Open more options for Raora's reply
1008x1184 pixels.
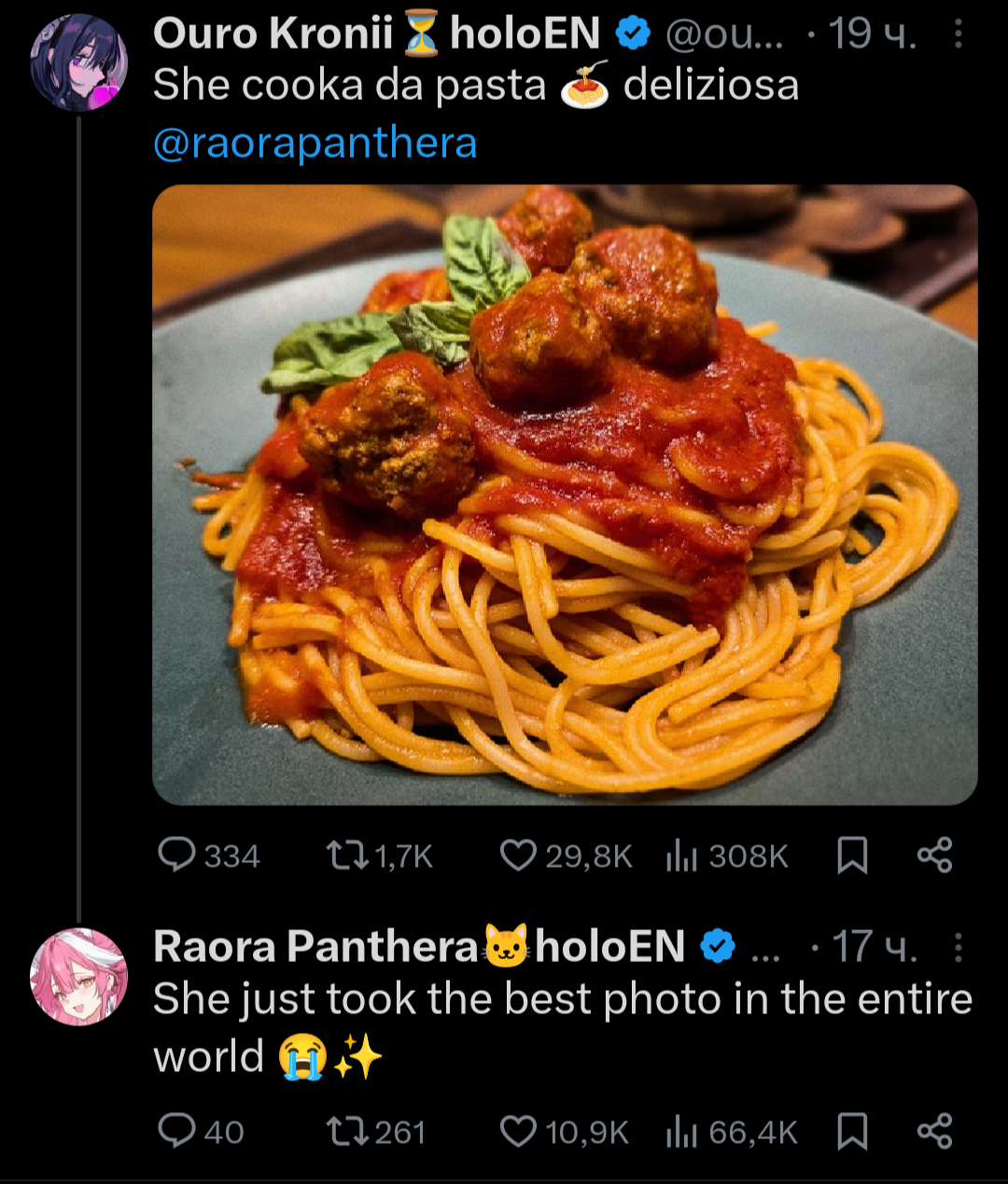point(959,948)
